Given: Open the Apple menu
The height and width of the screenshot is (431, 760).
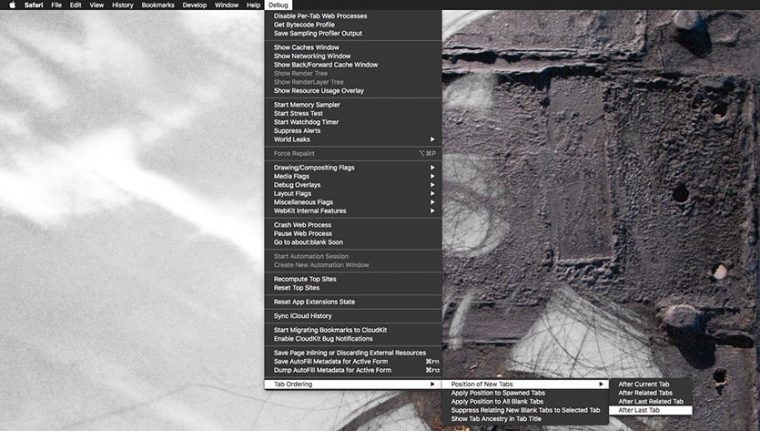Looking at the screenshot, I should coord(13,5).
